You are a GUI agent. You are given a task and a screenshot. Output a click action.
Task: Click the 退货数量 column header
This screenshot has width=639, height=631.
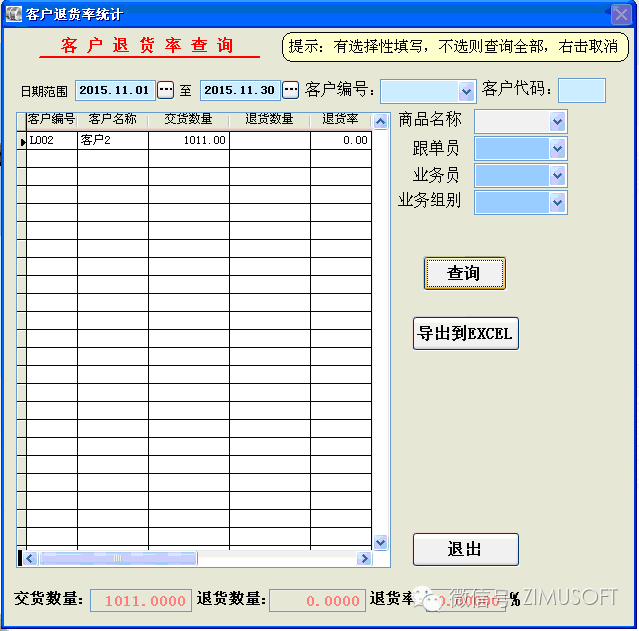click(x=269, y=120)
